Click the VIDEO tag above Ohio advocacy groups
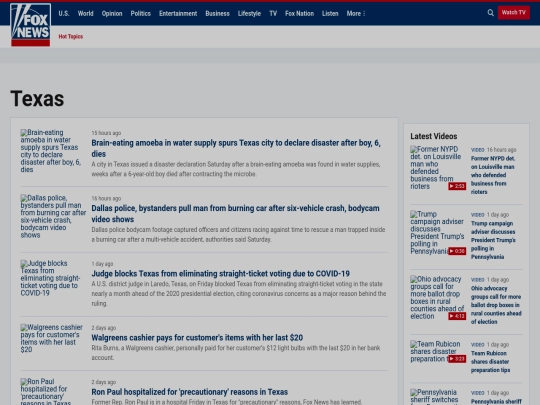 point(477,280)
